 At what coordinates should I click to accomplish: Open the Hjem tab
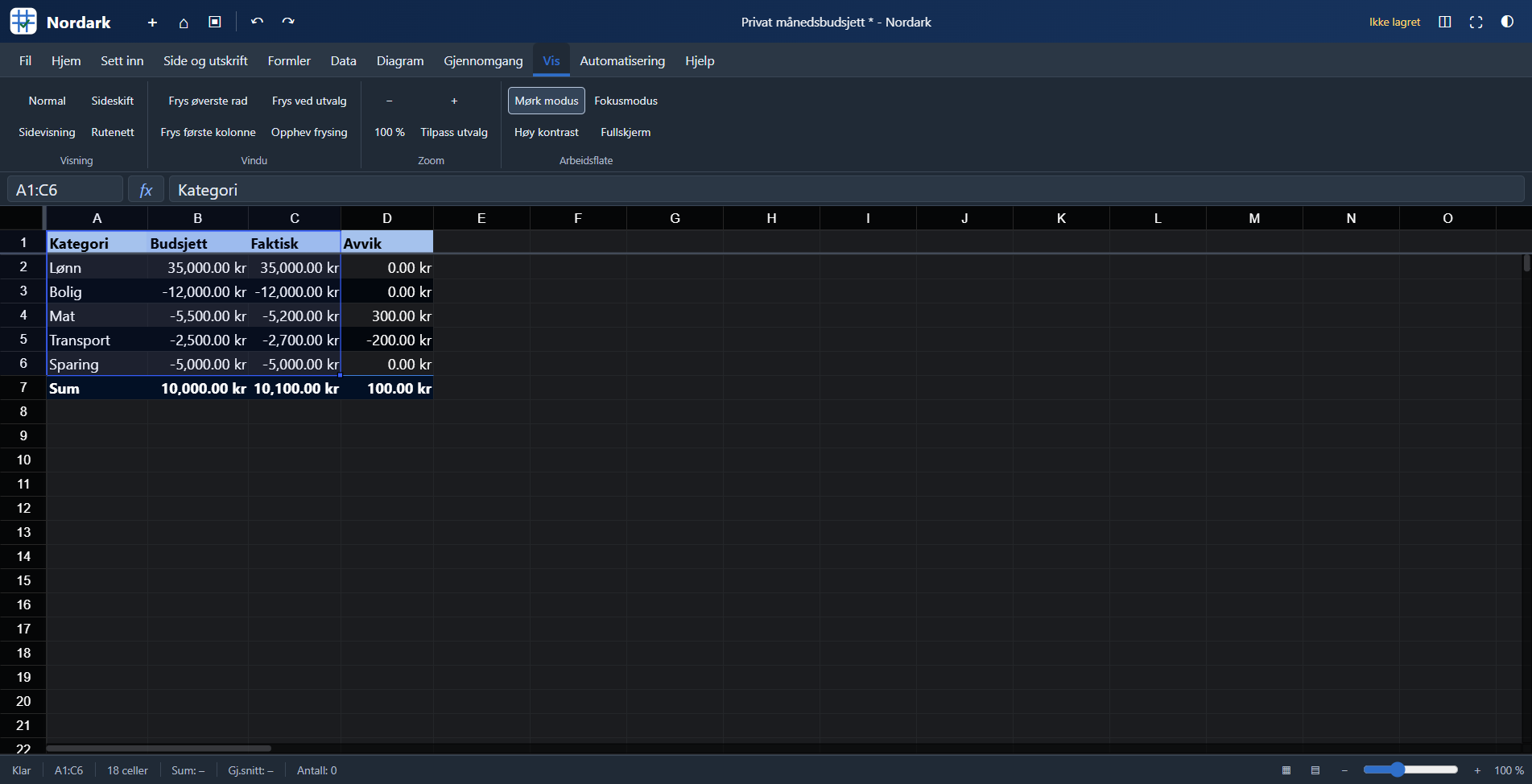[x=66, y=60]
